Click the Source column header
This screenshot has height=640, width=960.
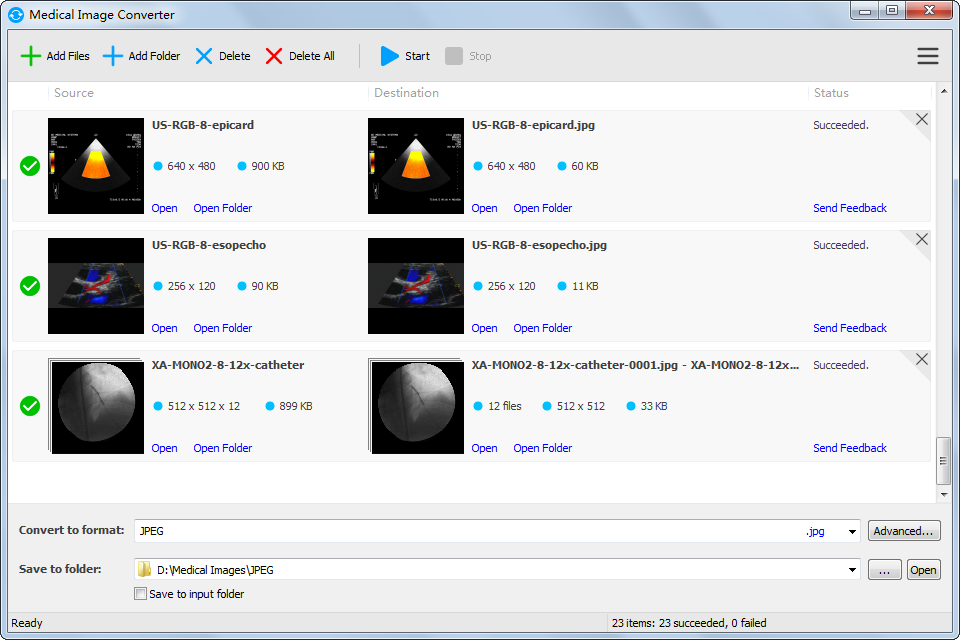tap(74, 93)
